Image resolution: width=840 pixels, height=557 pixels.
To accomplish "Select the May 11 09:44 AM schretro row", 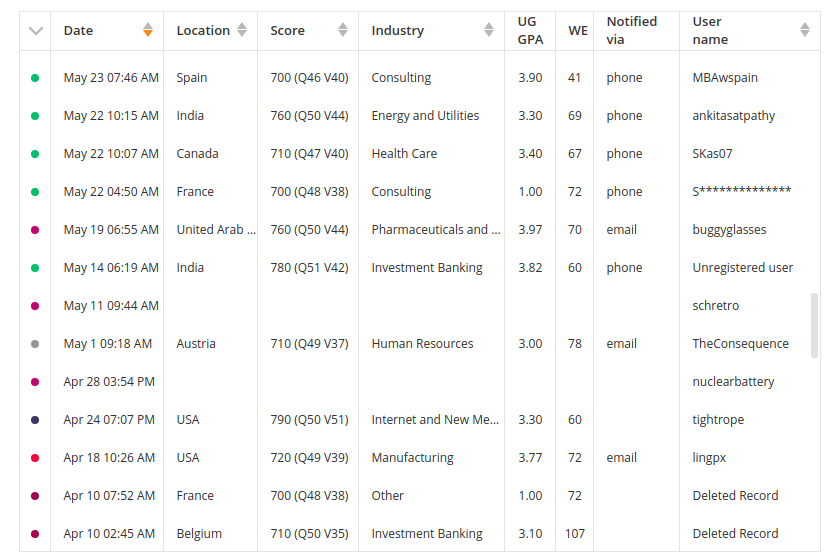I will pyautogui.click(x=419, y=306).
